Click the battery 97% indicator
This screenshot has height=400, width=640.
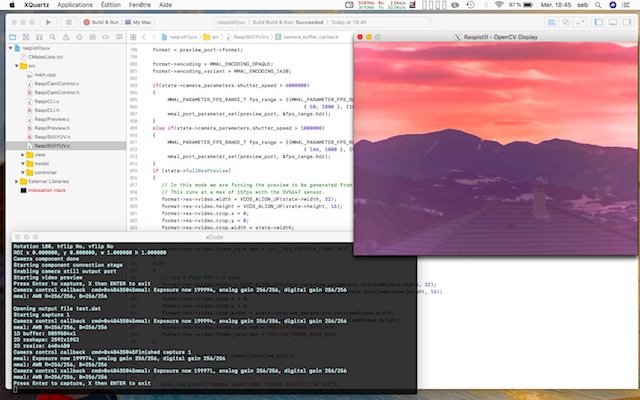(x=521, y=5)
